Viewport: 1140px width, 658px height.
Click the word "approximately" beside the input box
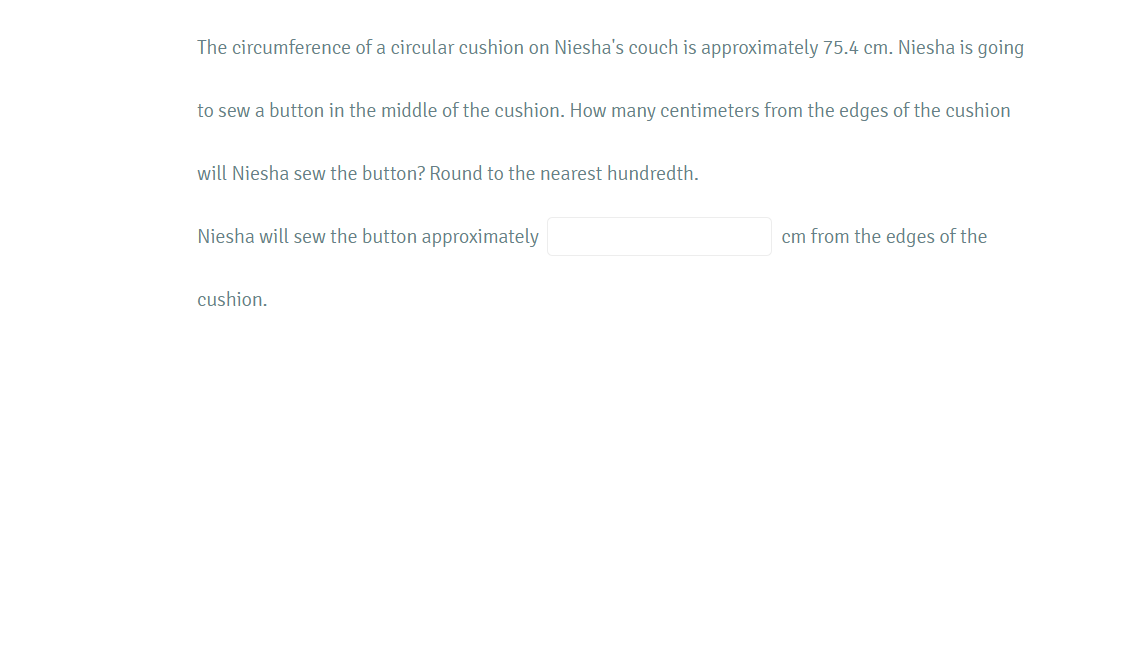tap(480, 237)
